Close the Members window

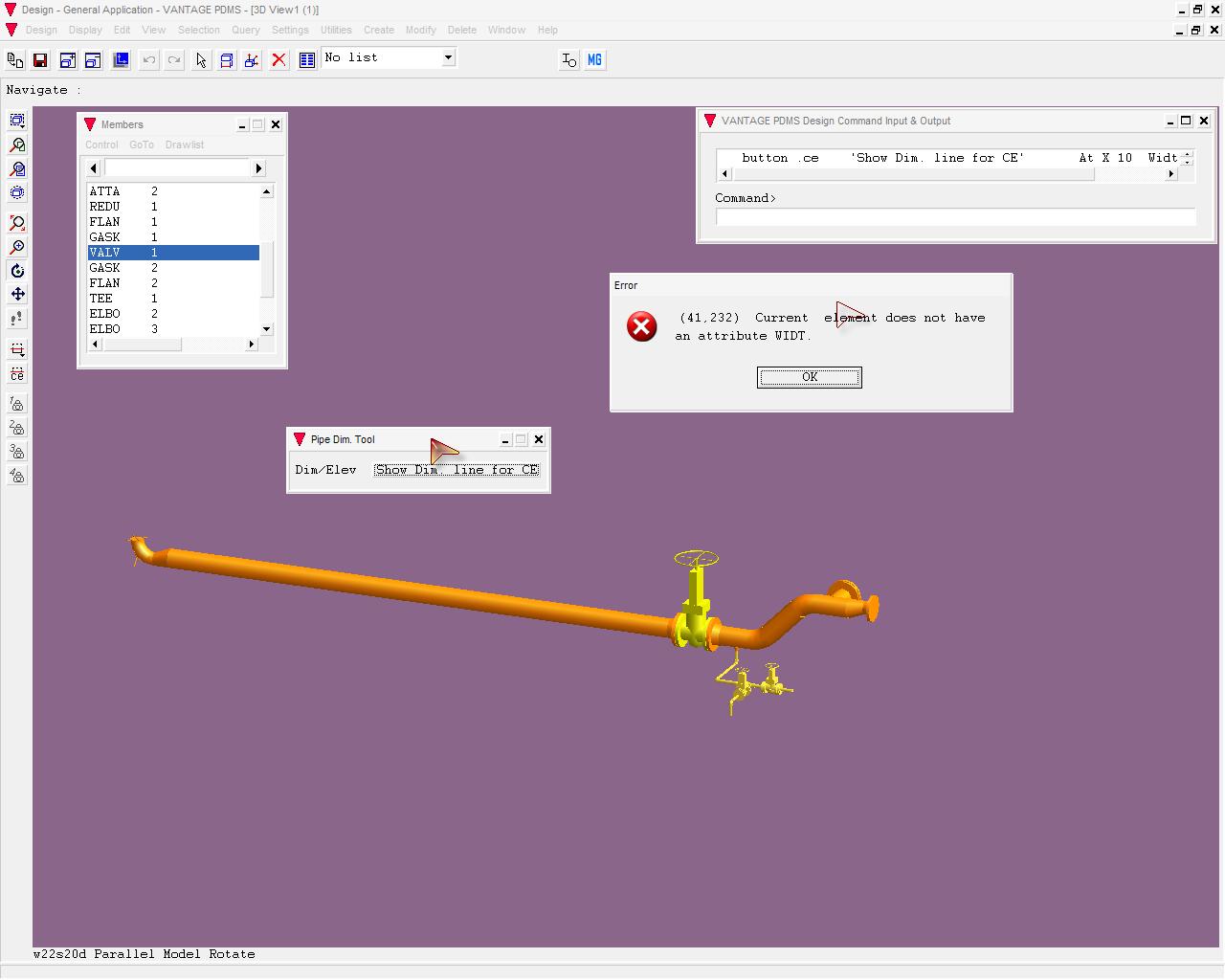click(276, 124)
